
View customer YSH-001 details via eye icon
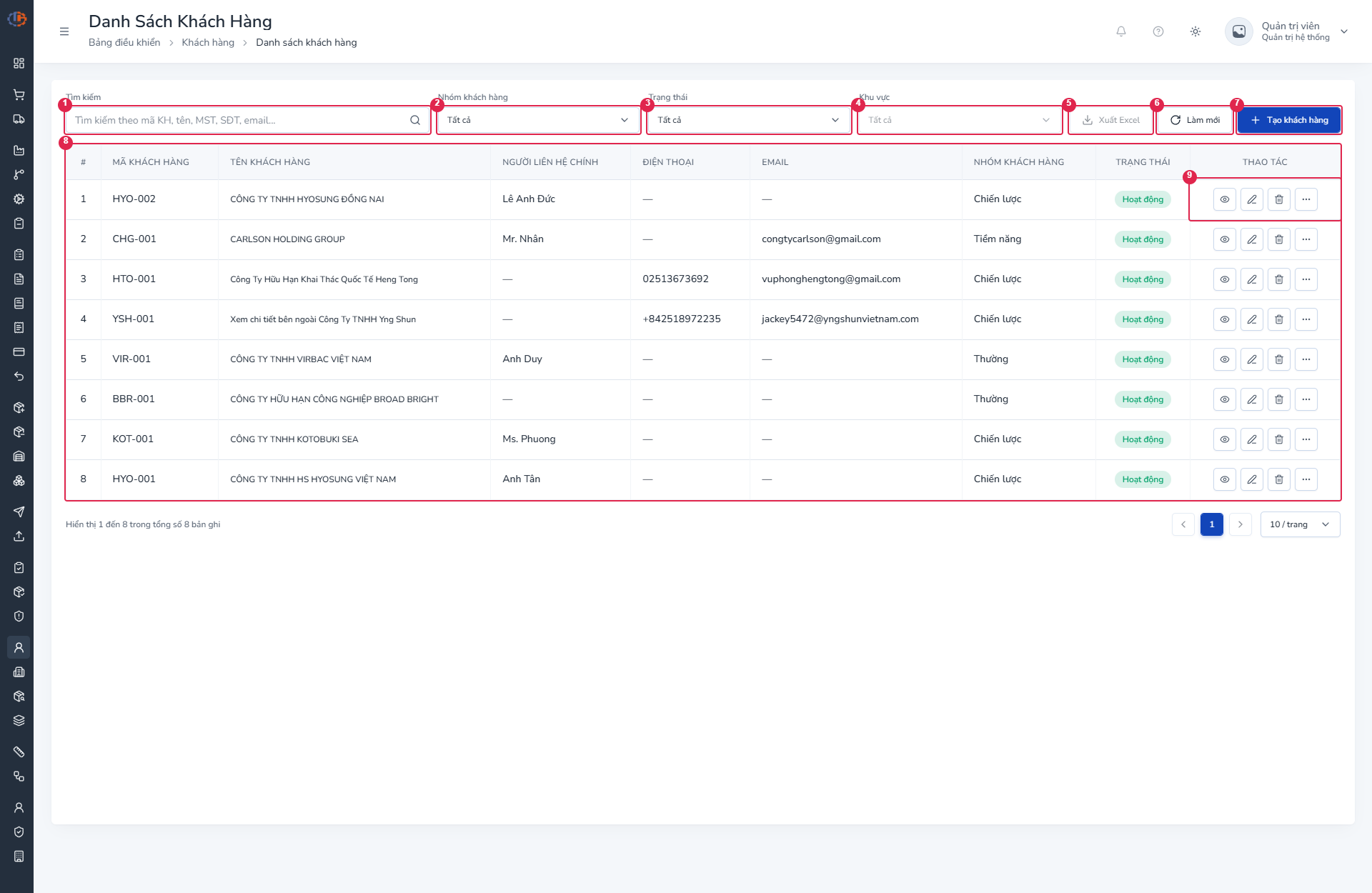pos(1225,319)
